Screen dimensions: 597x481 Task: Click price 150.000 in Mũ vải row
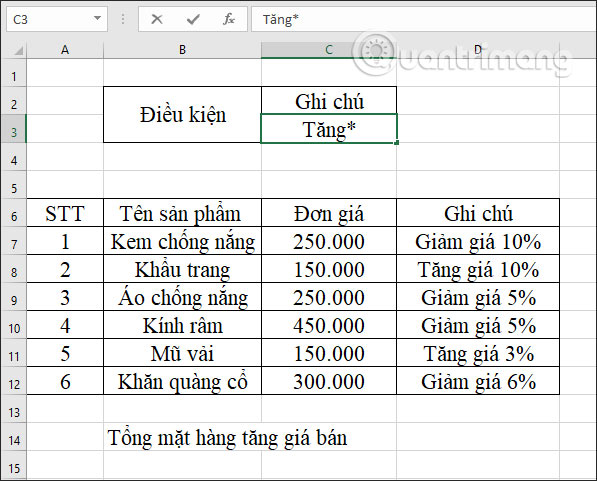click(x=329, y=353)
